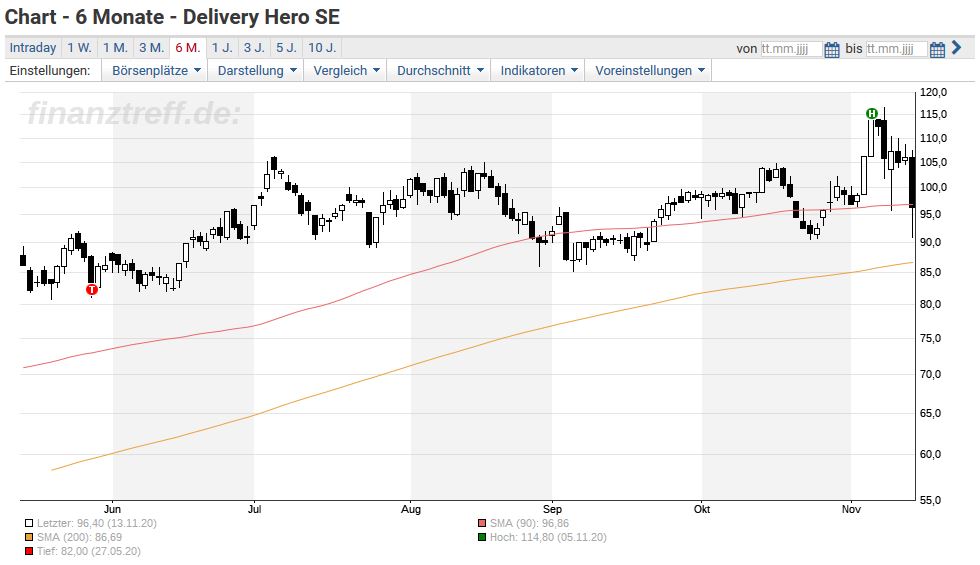Expand the Voreinstellungen dropdown
The width and height of the screenshot is (980, 565).
point(649,71)
